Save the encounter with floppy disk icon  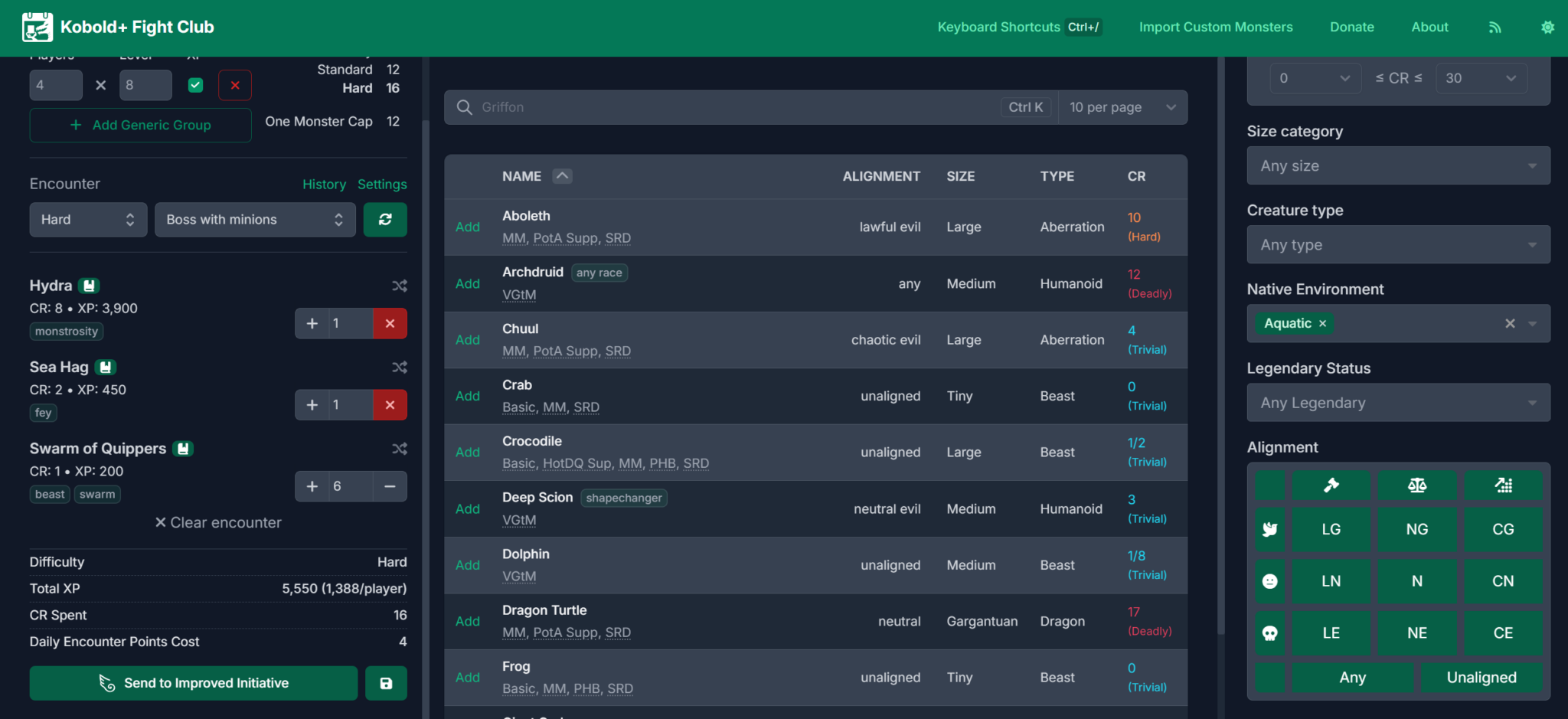tap(386, 683)
